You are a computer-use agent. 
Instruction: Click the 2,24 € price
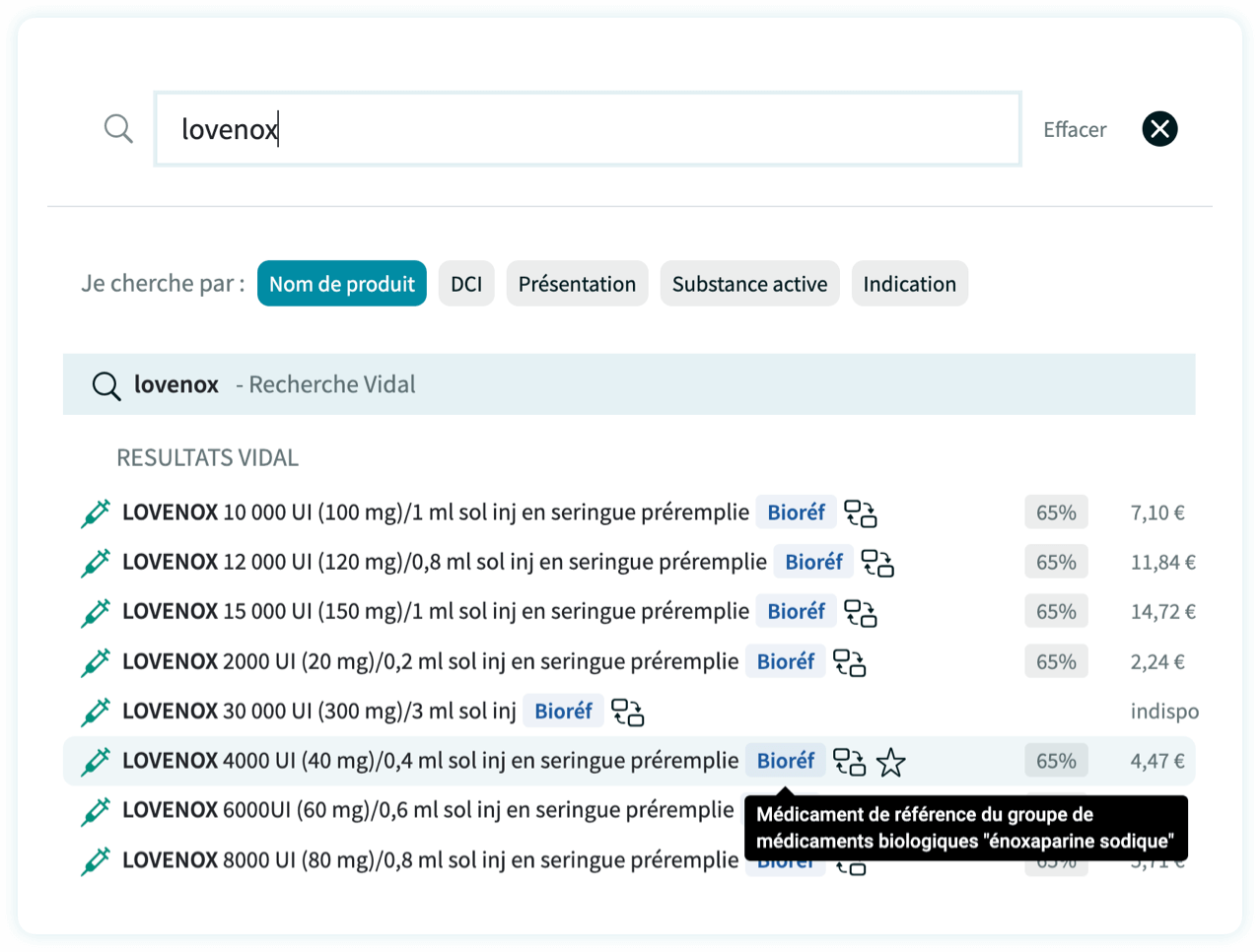click(x=1157, y=661)
